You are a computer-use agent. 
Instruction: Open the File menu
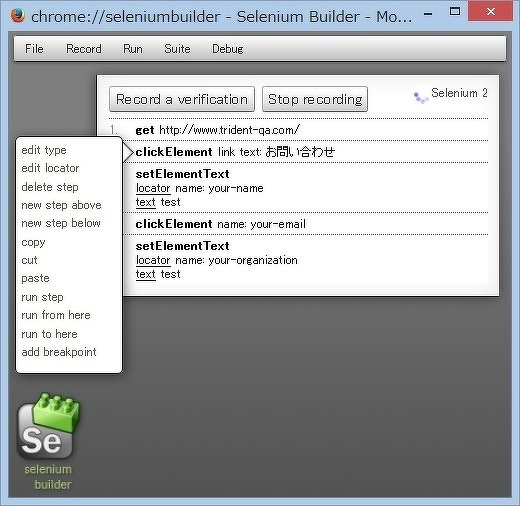(x=34, y=49)
